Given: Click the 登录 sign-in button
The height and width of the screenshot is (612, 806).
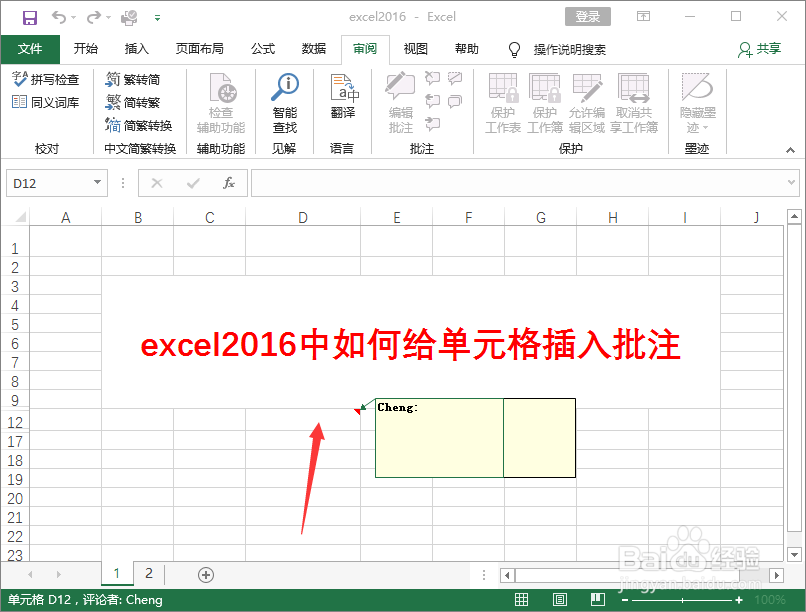Looking at the screenshot, I should point(587,16).
